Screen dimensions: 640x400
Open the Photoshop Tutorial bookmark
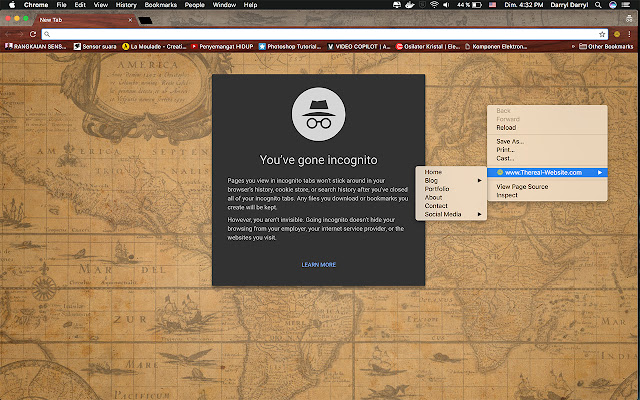[x=290, y=47]
